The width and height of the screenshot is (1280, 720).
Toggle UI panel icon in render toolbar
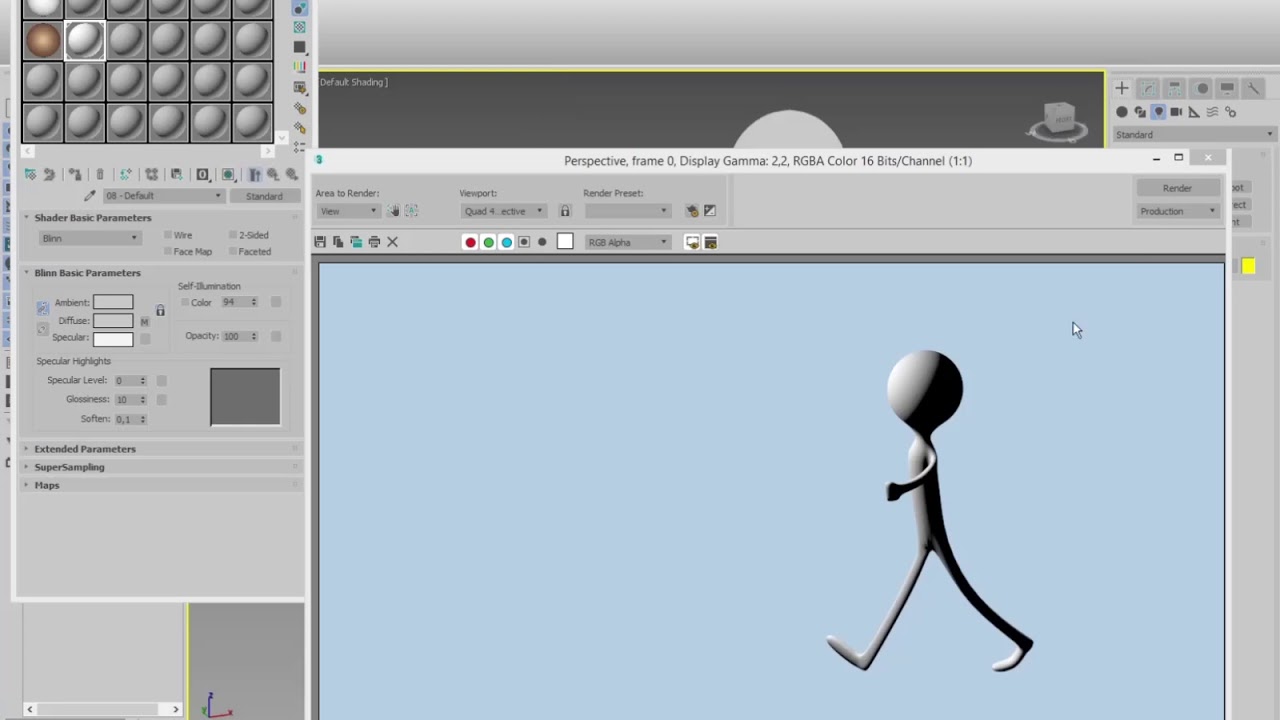coord(711,242)
